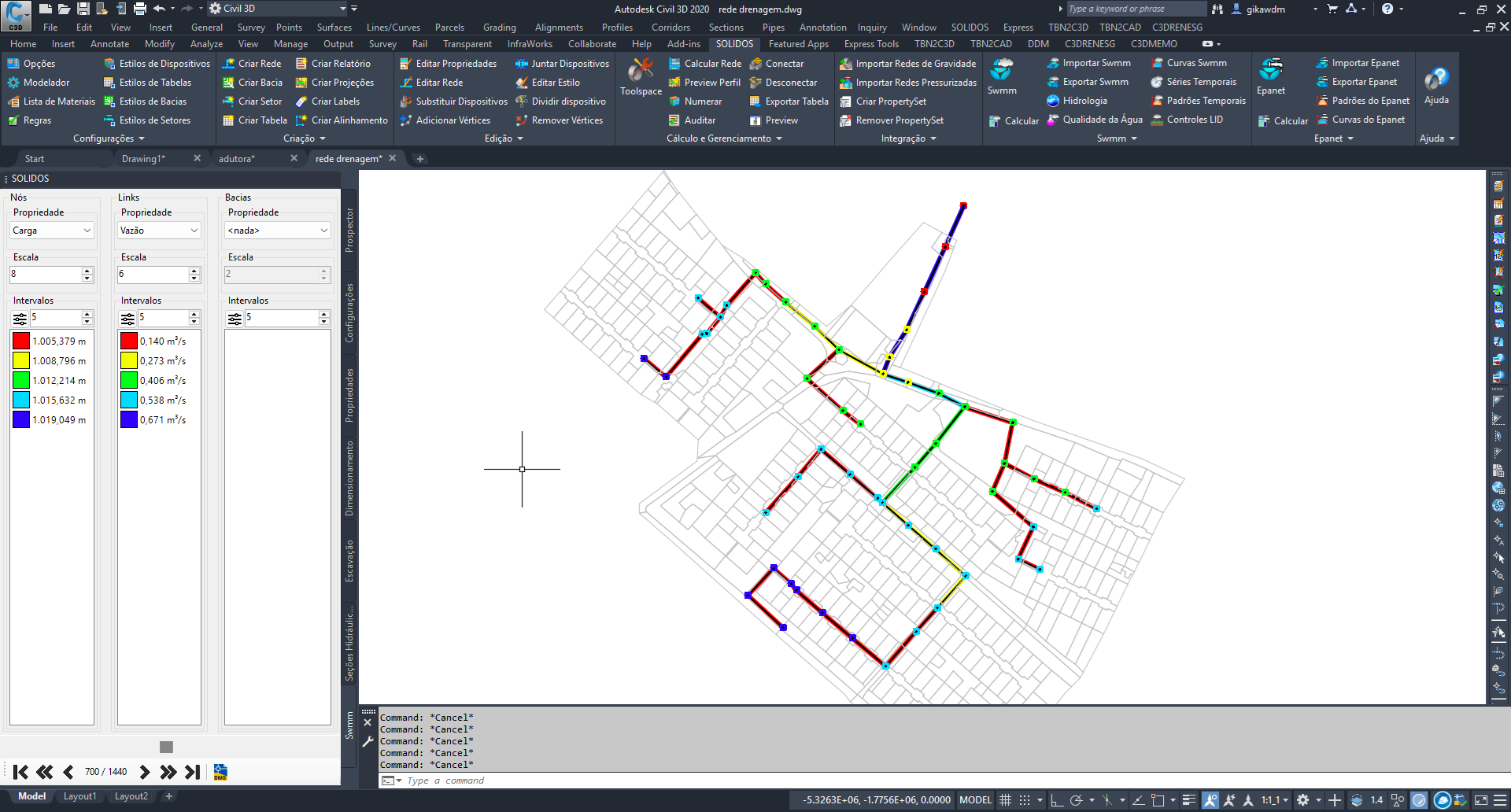Toggle the MODEL space status button
This screenshot has width=1511, height=812.
pyautogui.click(x=975, y=800)
